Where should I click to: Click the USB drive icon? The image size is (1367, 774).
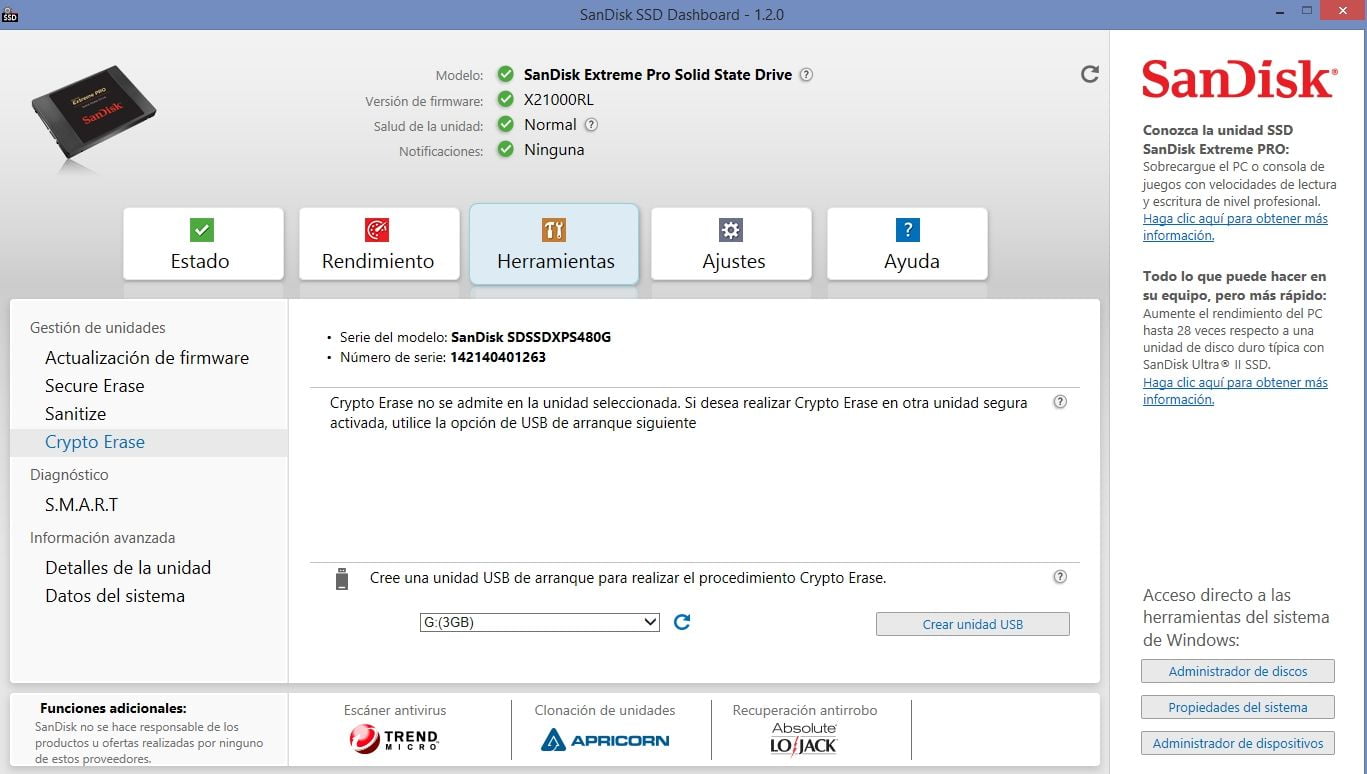[342, 578]
